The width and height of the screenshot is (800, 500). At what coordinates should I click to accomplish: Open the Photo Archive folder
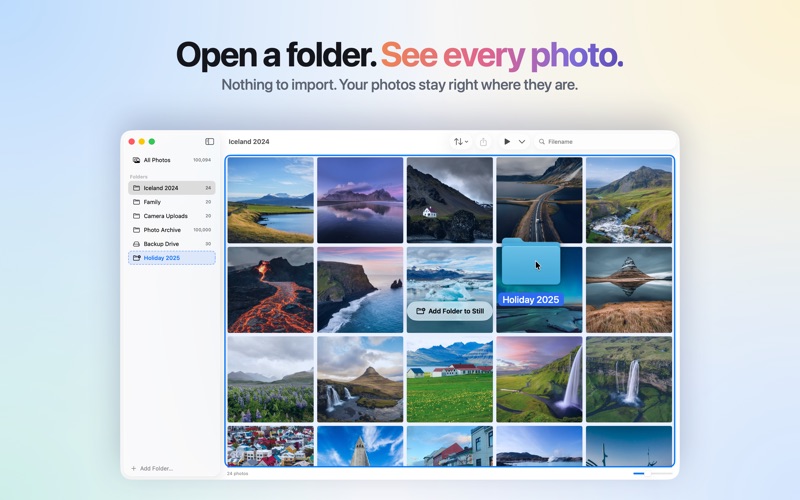tap(171, 230)
